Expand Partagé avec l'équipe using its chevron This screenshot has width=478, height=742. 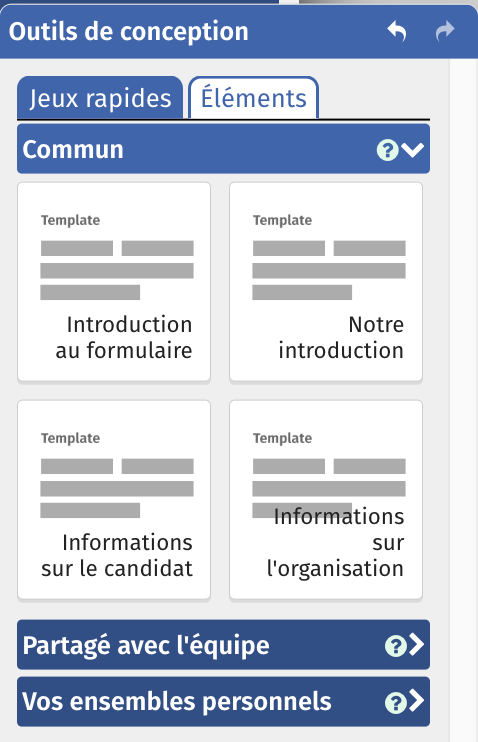click(416, 645)
